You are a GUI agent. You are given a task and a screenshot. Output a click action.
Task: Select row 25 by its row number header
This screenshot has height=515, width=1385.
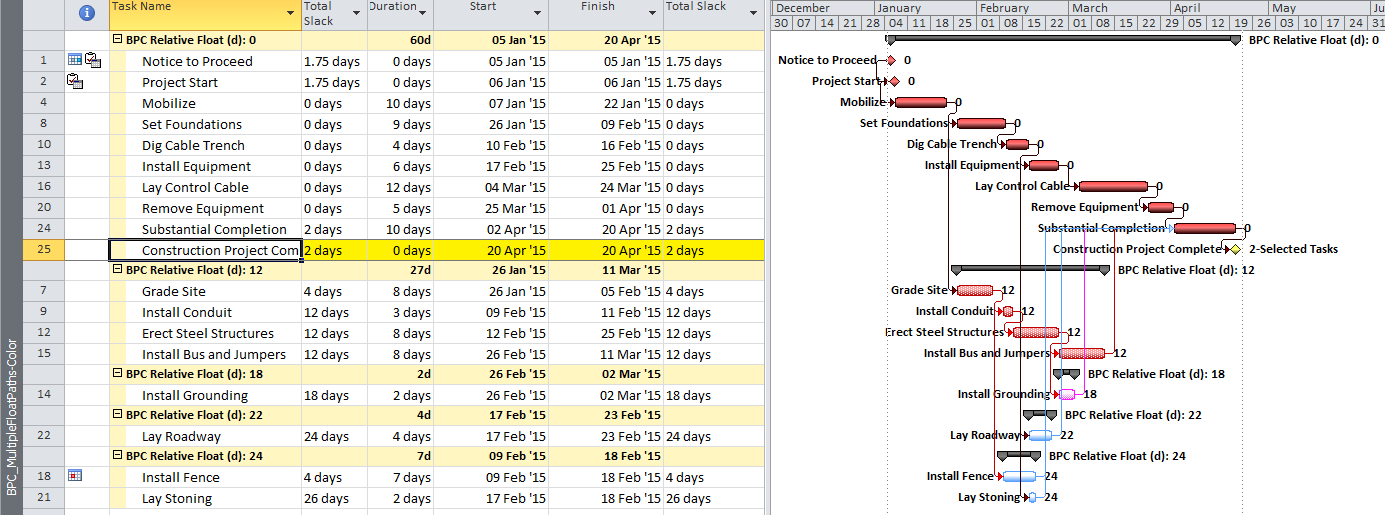43,250
